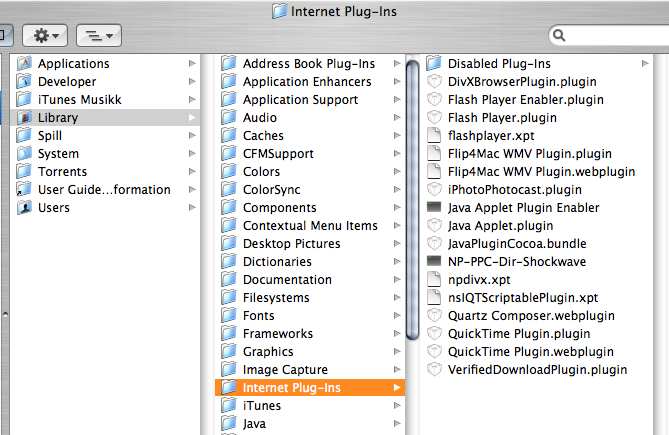Click the Documentation folder name
Image resolution: width=669 pixels, height=435 pixels.
pos(287,280)
